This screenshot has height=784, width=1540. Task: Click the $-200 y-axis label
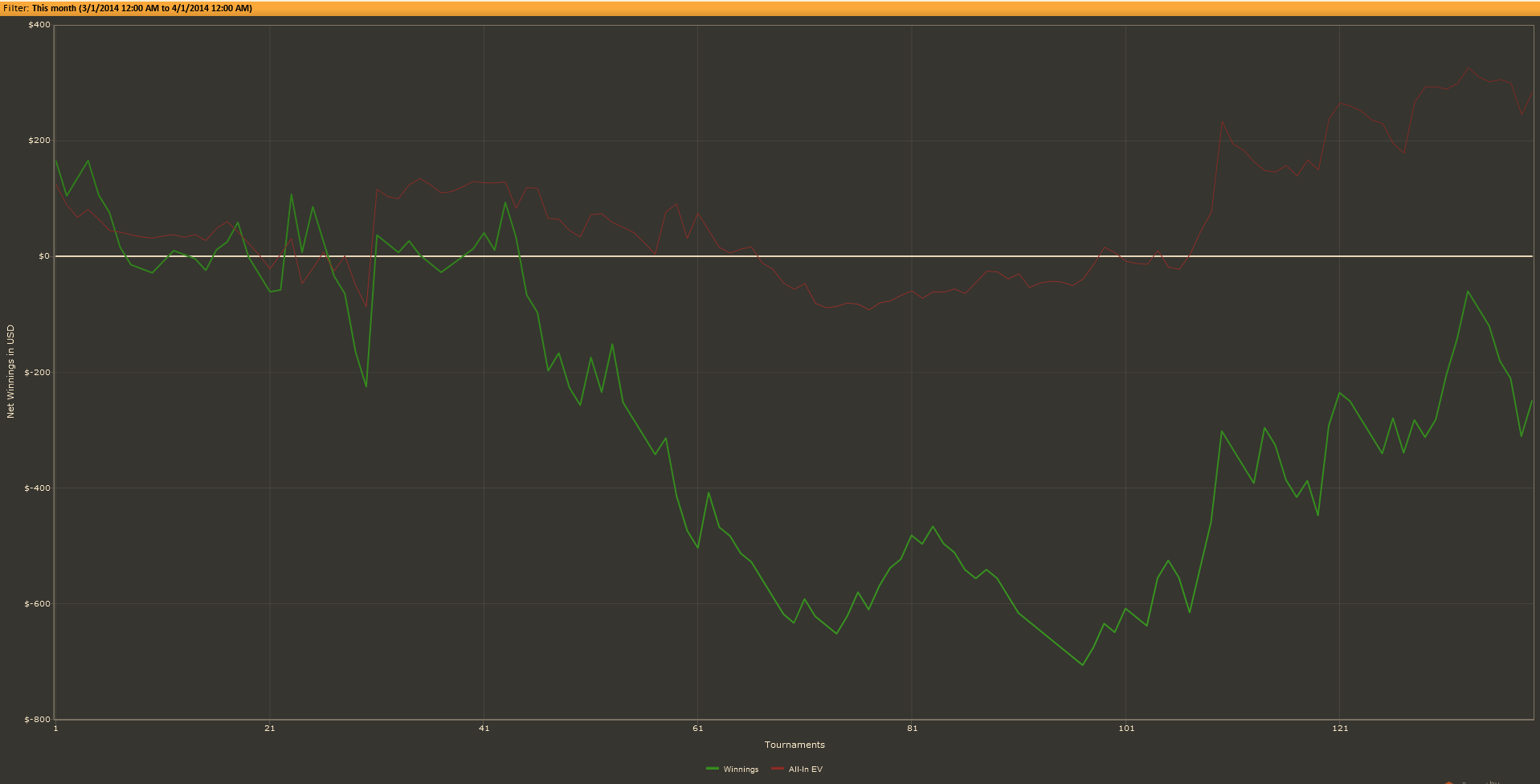click(x=38, y=373)
